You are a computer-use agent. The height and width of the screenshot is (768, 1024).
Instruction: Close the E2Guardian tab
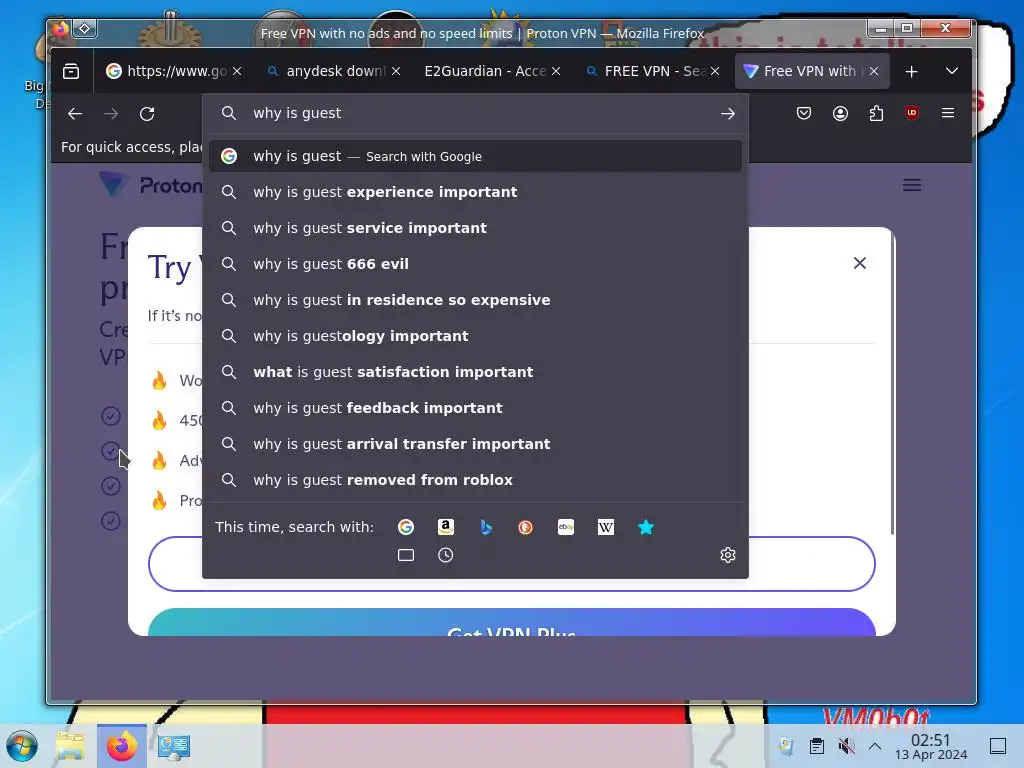click(x=556, y=71)
